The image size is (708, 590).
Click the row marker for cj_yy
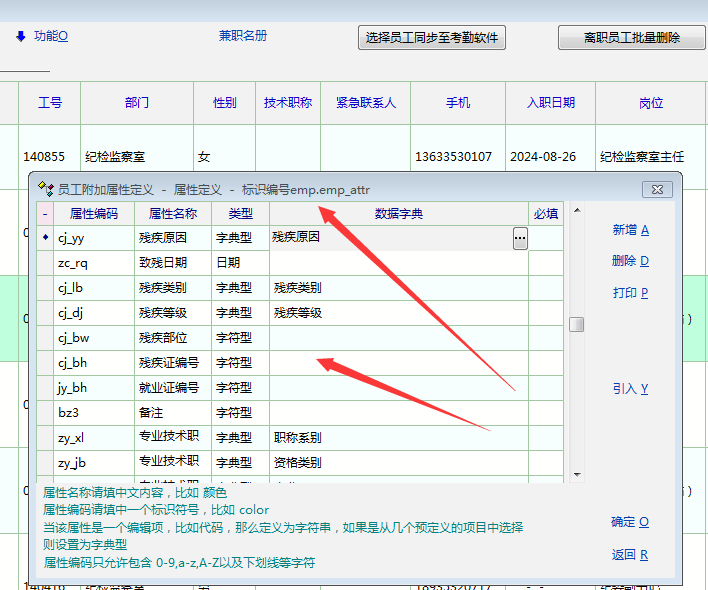click(x=44, y=238)
